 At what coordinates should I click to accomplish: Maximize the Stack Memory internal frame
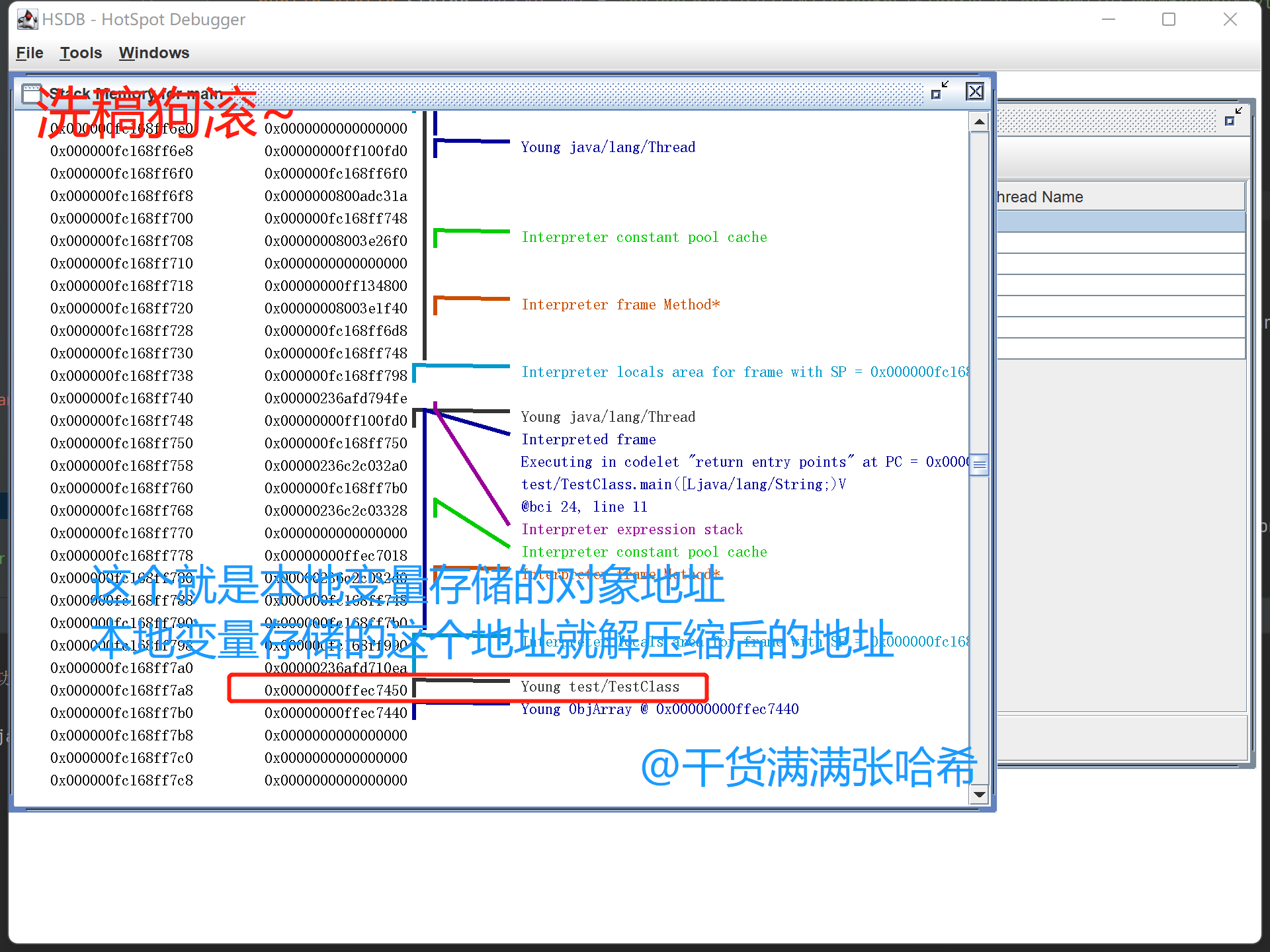[x=939, y=91]
